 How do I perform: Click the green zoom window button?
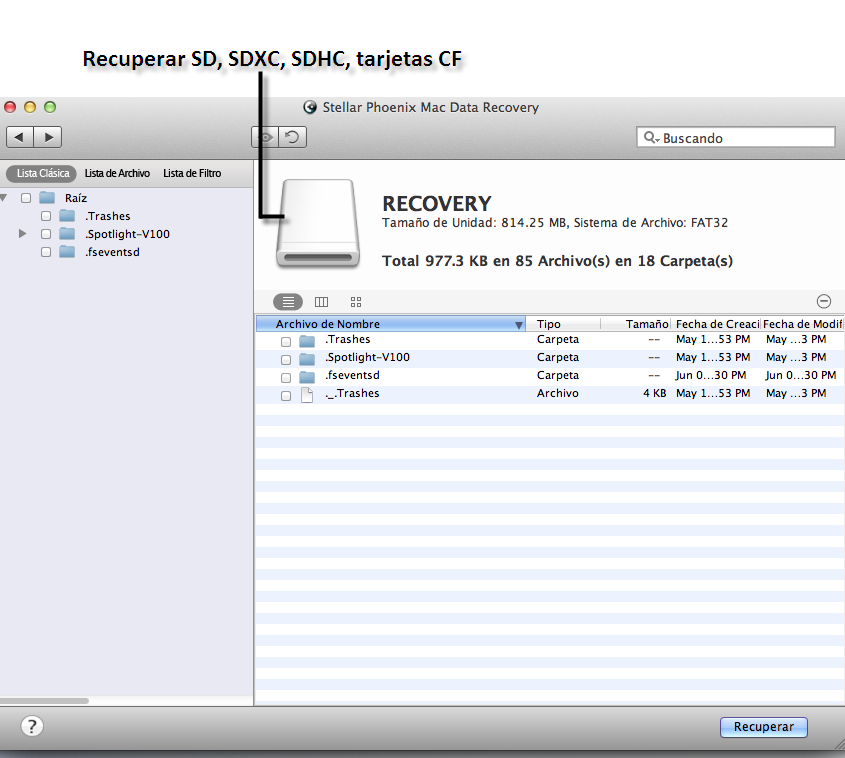point(50,107)
